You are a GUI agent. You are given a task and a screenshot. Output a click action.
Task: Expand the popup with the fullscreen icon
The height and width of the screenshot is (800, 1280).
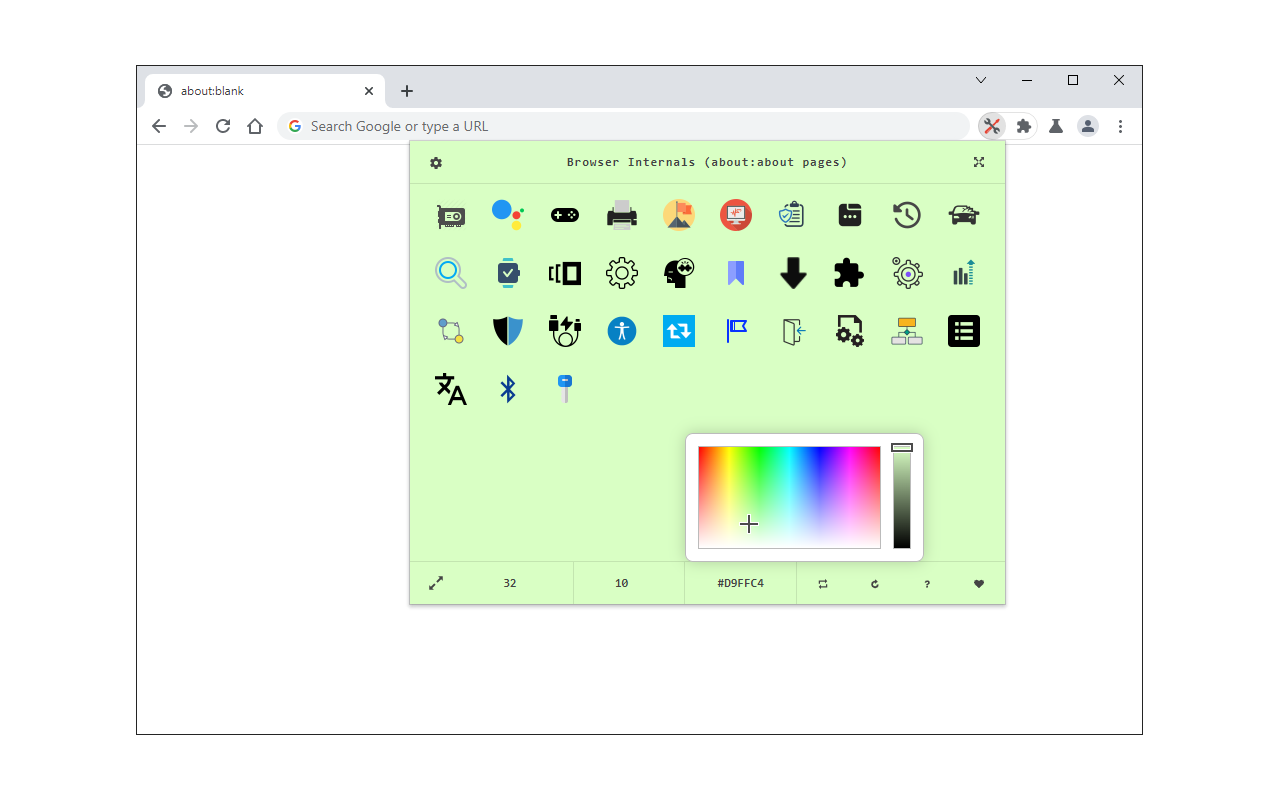point(978,161)
